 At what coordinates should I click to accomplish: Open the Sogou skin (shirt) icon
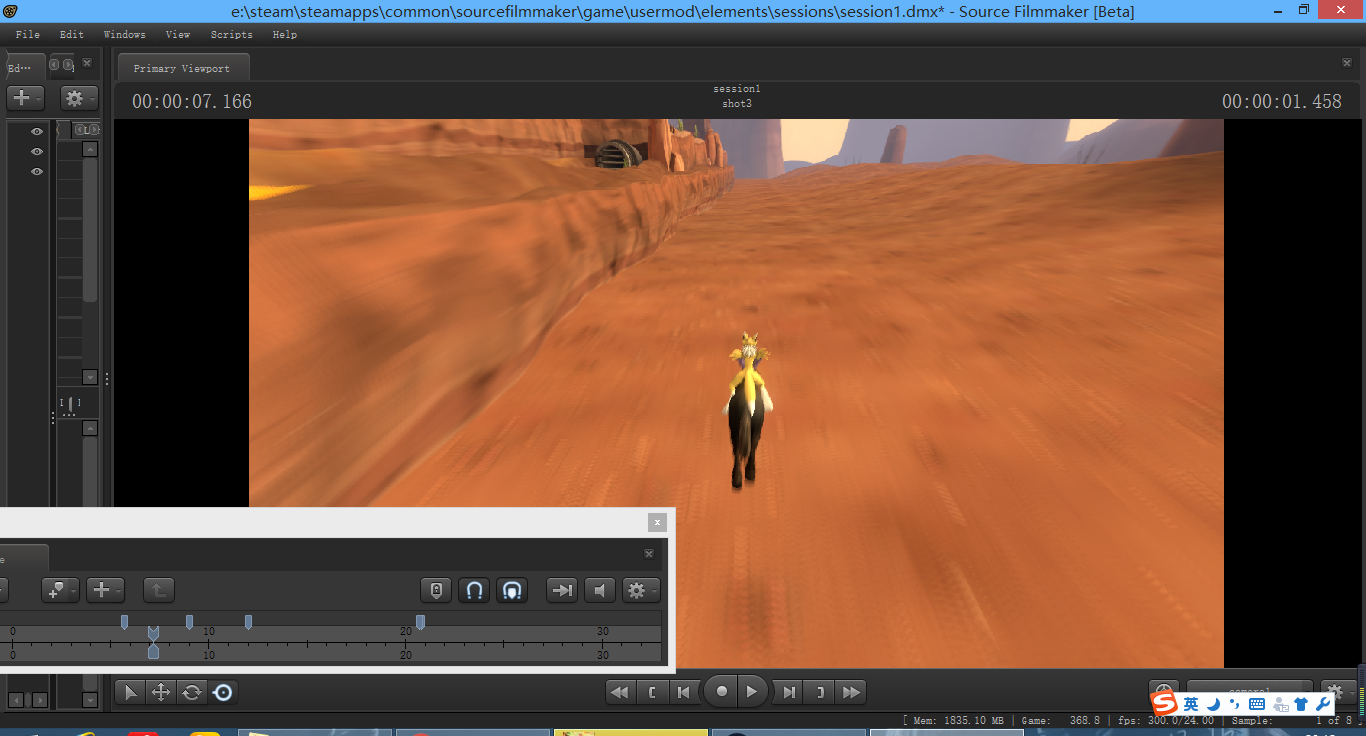[1301, 704]
